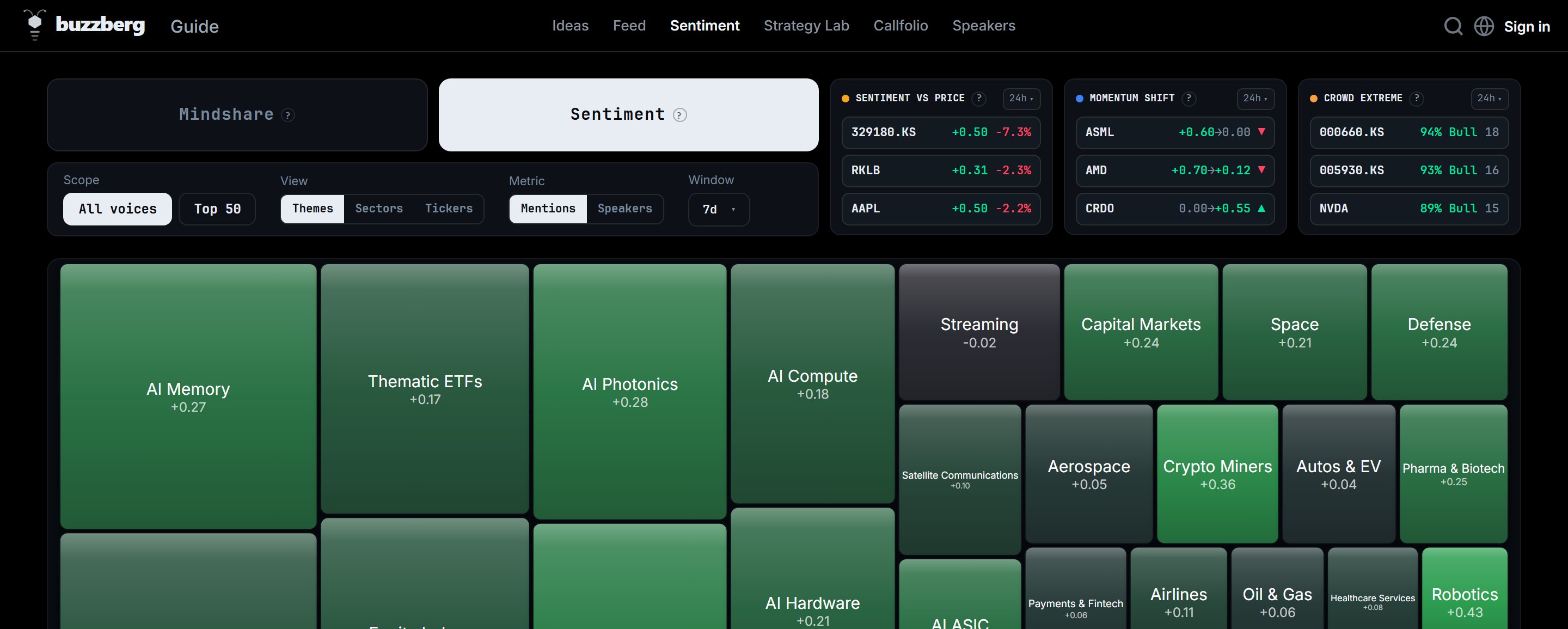The width and height of the screenshot is (1568, 629).
Task: Open the Guide link
Action: click(x=194, y=26)
